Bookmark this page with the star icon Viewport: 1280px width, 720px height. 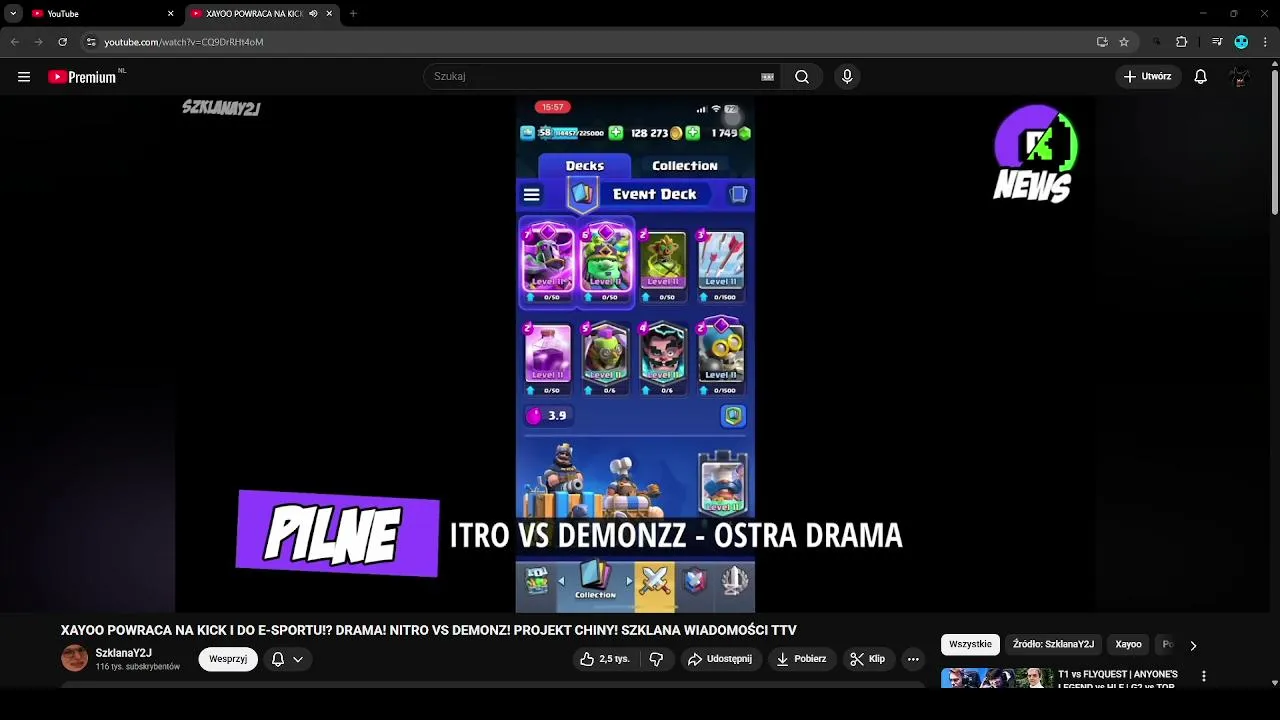pos(1124,42)
